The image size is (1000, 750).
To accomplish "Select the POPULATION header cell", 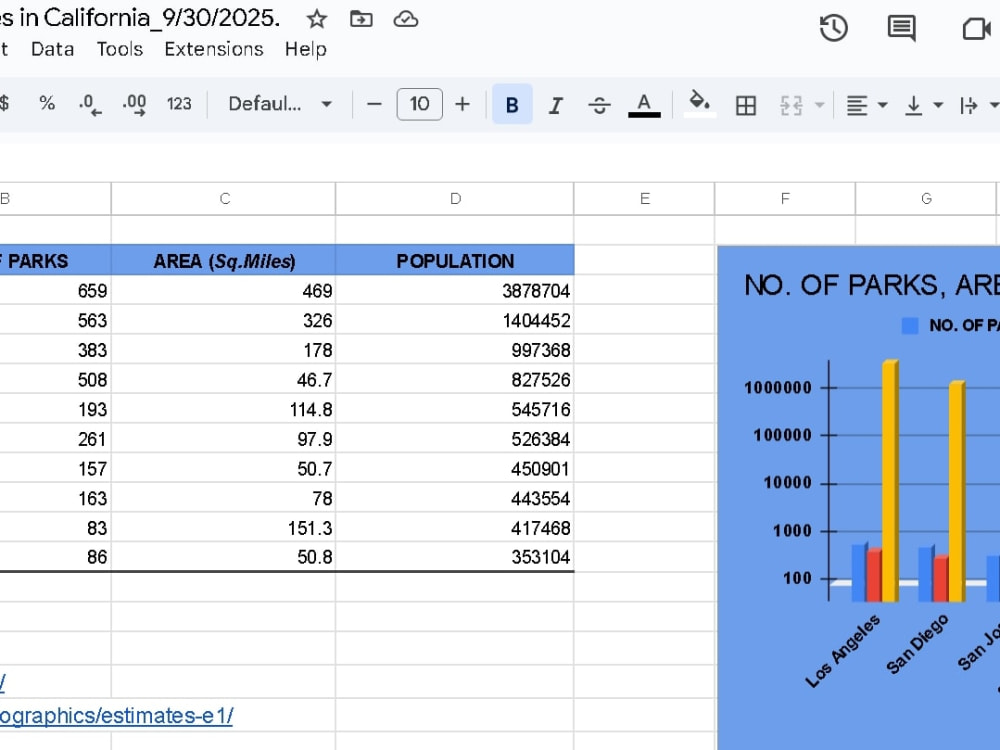I will pos(455,260).
